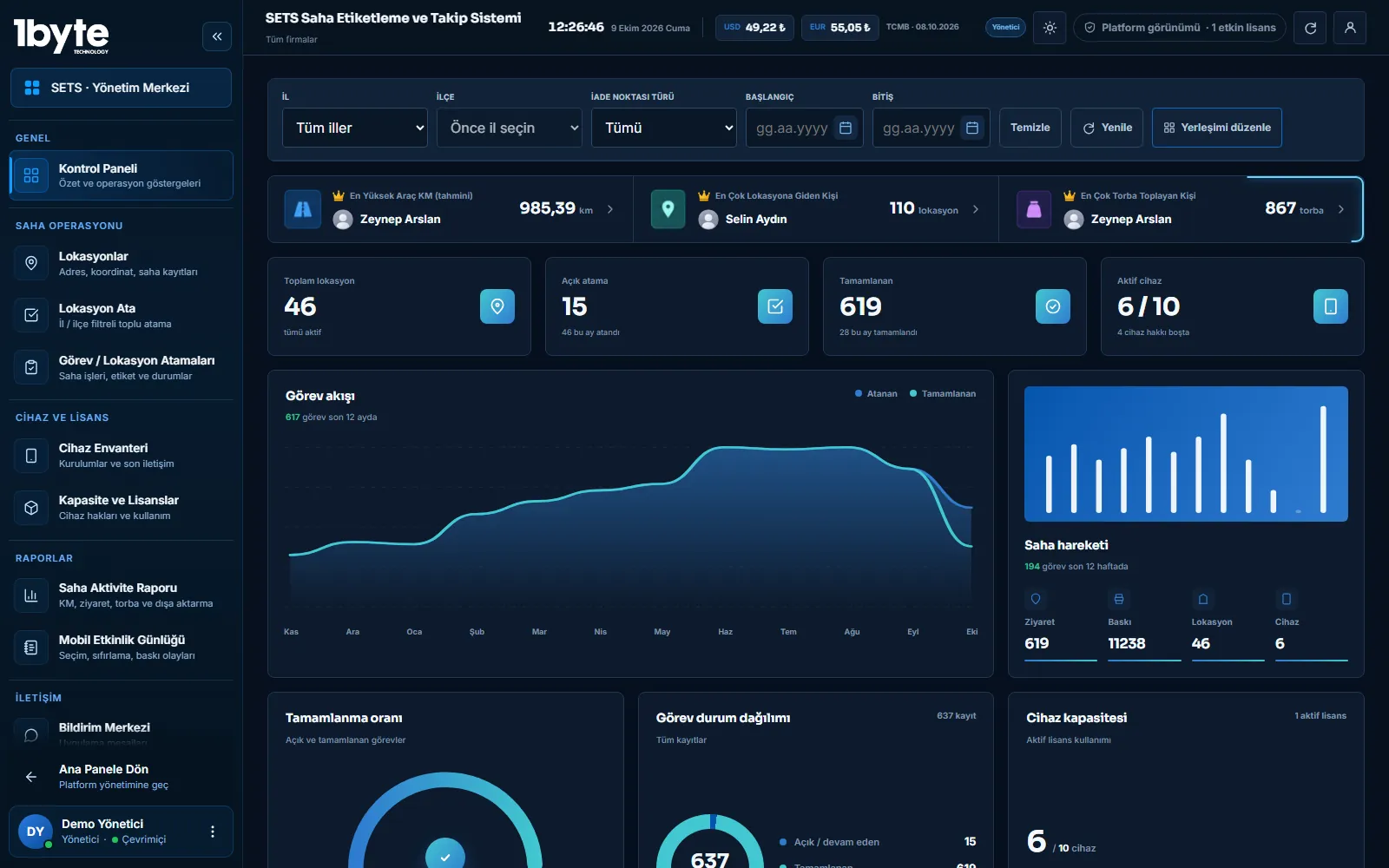Toggle Tamamlanan series in chart legend
Image resolution: width=1389 pixels, height=868 pixels.
943,394
